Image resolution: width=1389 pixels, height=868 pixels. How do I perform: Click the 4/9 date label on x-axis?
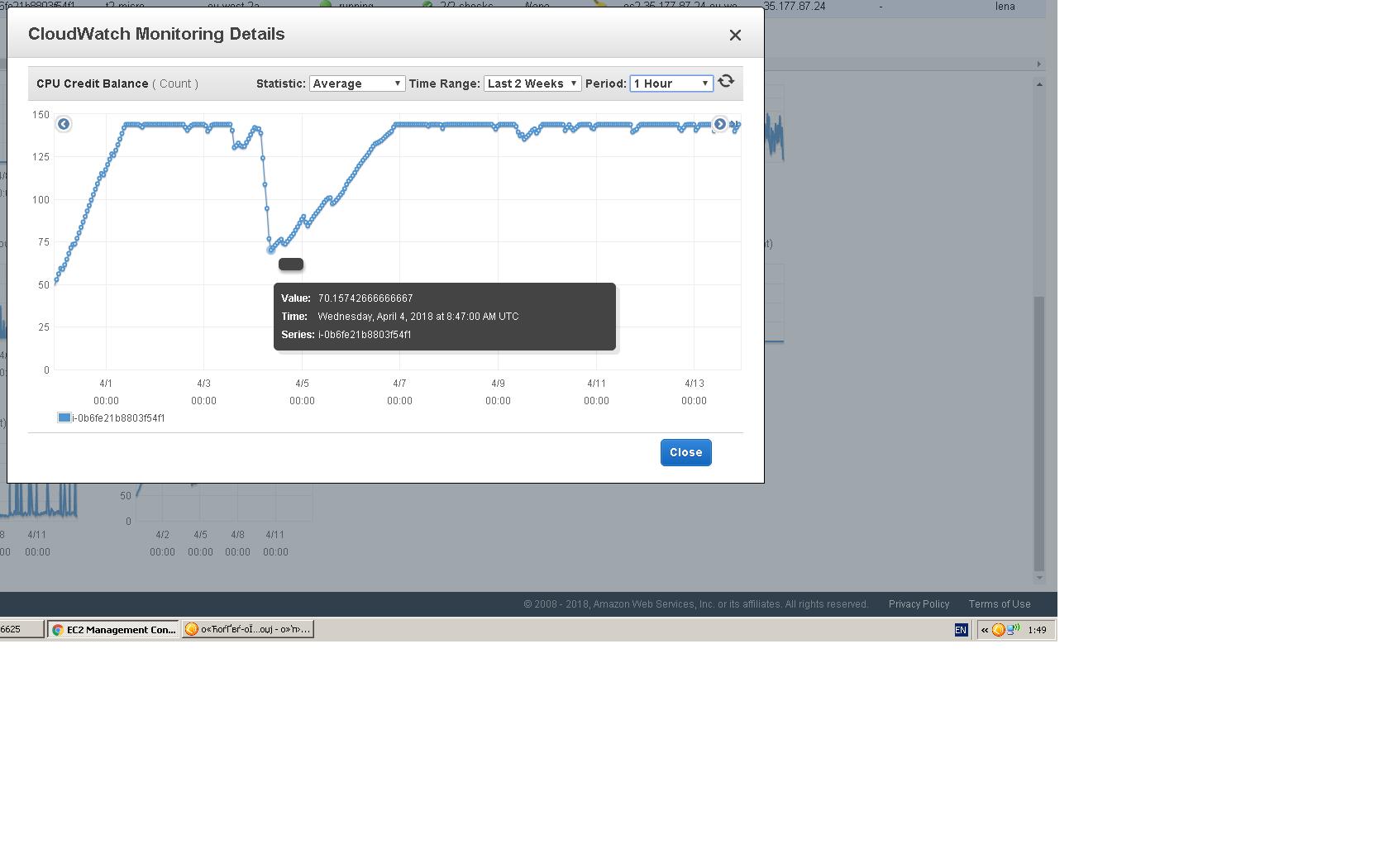[x=498, y=384]
